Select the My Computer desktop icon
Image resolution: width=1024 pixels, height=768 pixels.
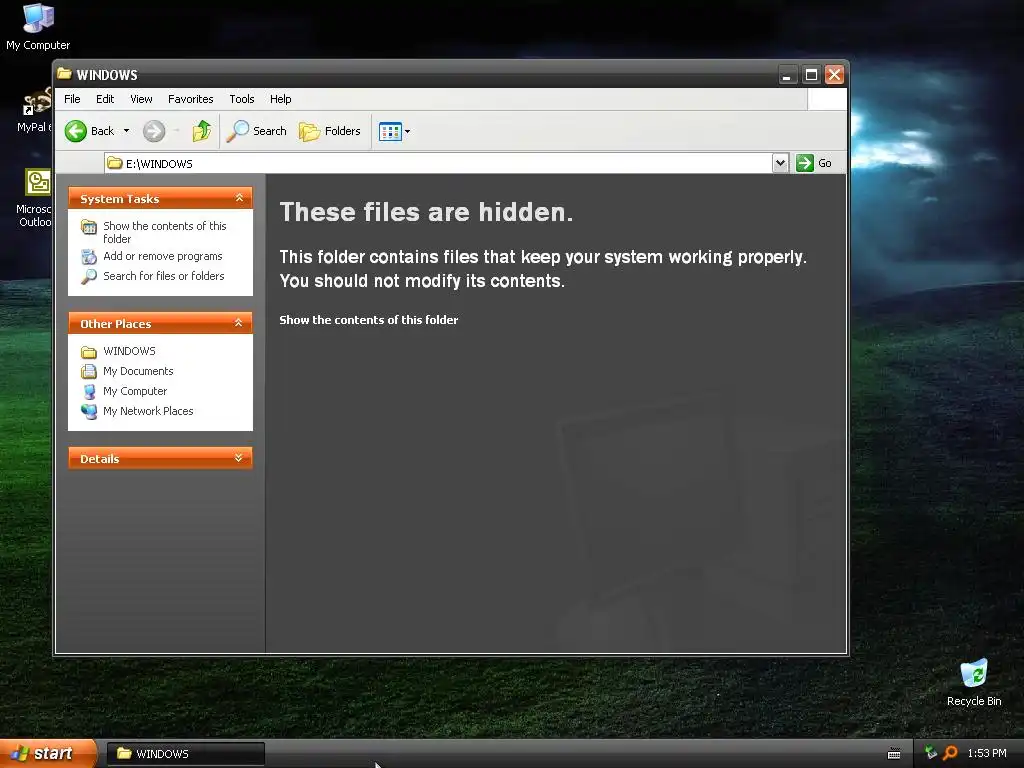[38, 27]
